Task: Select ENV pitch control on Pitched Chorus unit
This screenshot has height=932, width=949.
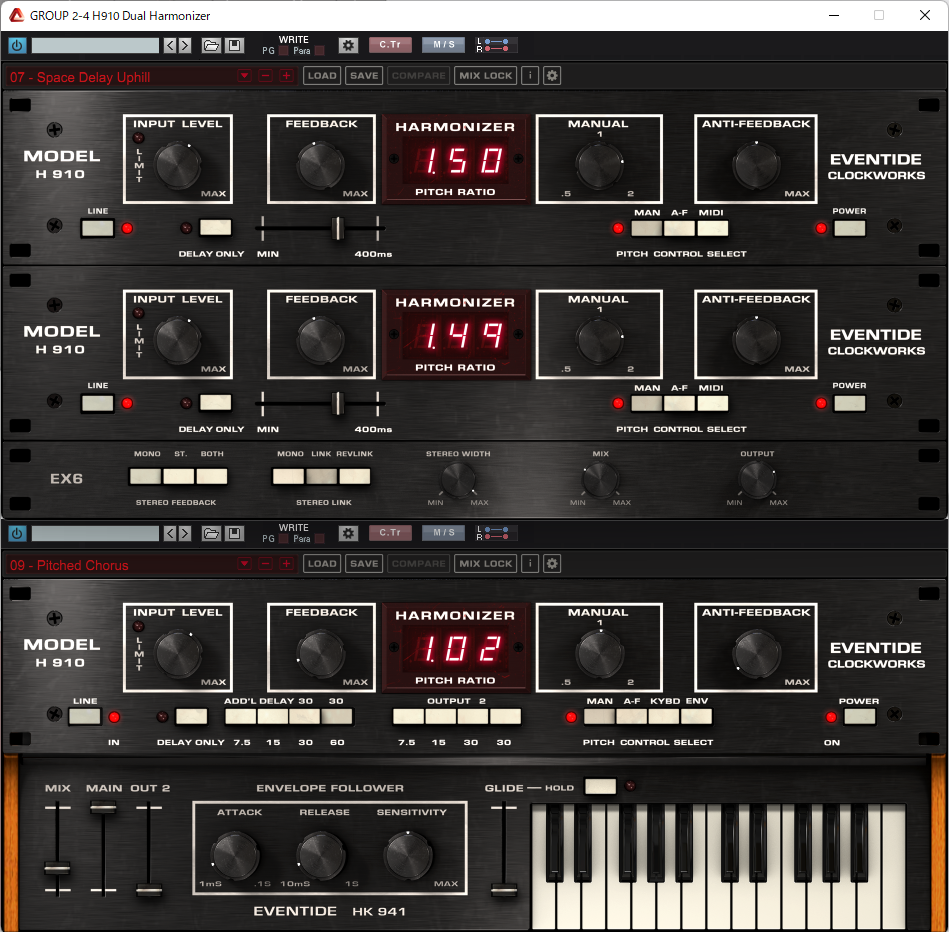Action: pyautogui.click(x=696, y=717)
